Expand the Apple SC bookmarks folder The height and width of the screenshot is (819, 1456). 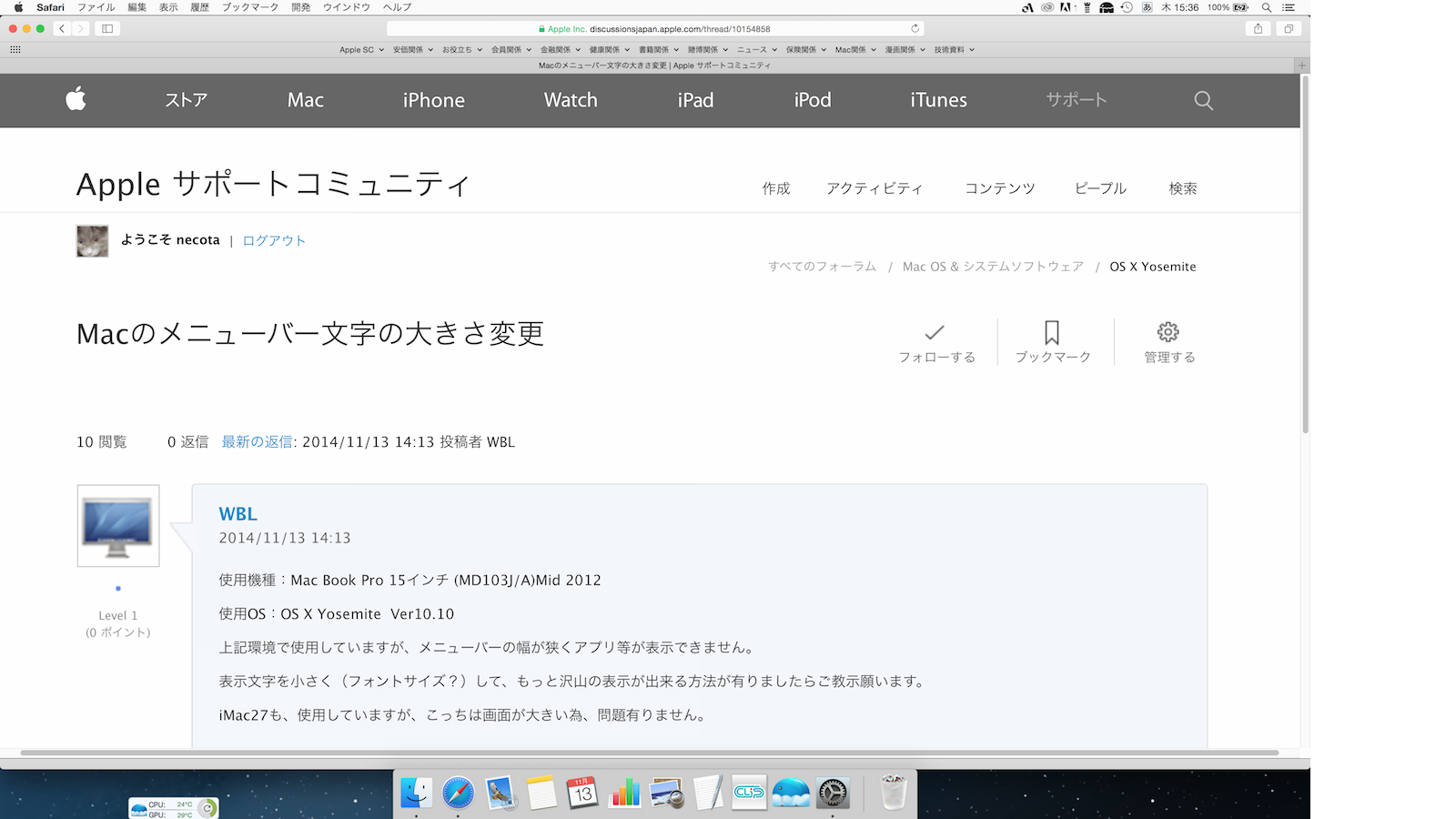361,50
